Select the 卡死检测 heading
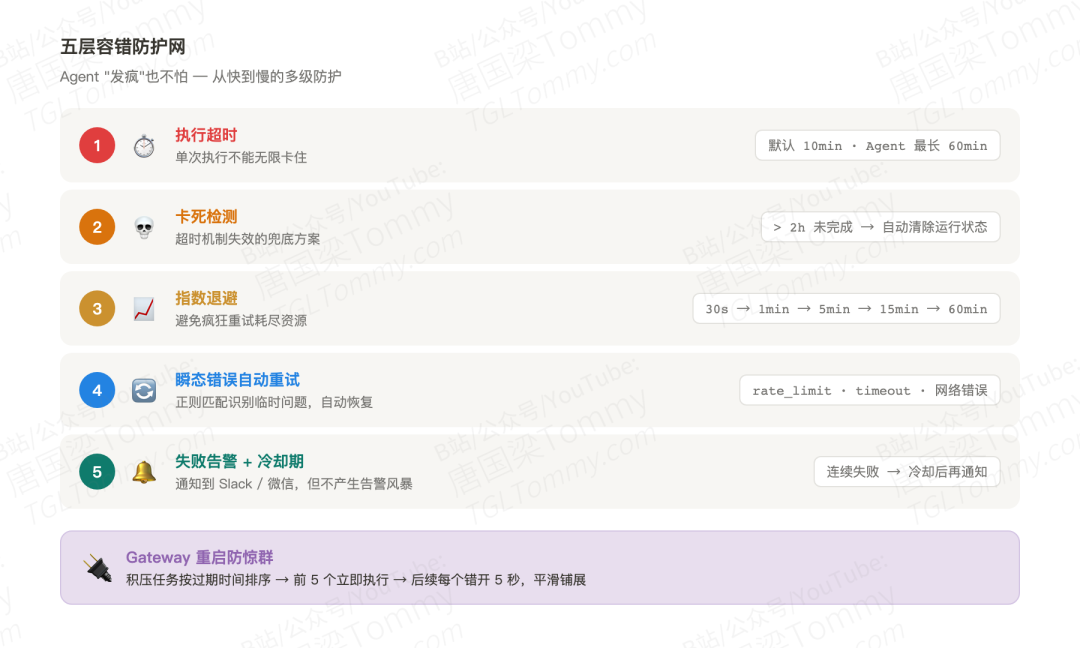Viewport: 1080px width, 648px height. pyautogui.click(x=206, y=216)
